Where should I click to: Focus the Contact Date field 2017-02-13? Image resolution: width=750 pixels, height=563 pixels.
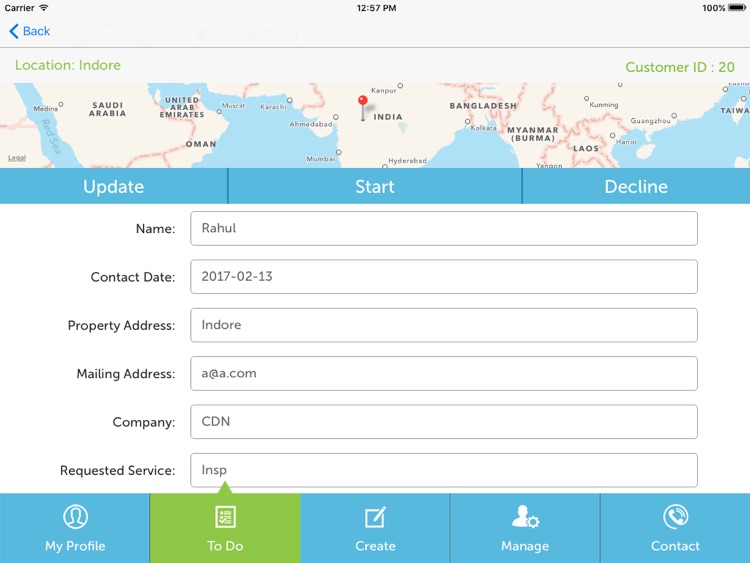pyautogui.click(x=444, y=276)
